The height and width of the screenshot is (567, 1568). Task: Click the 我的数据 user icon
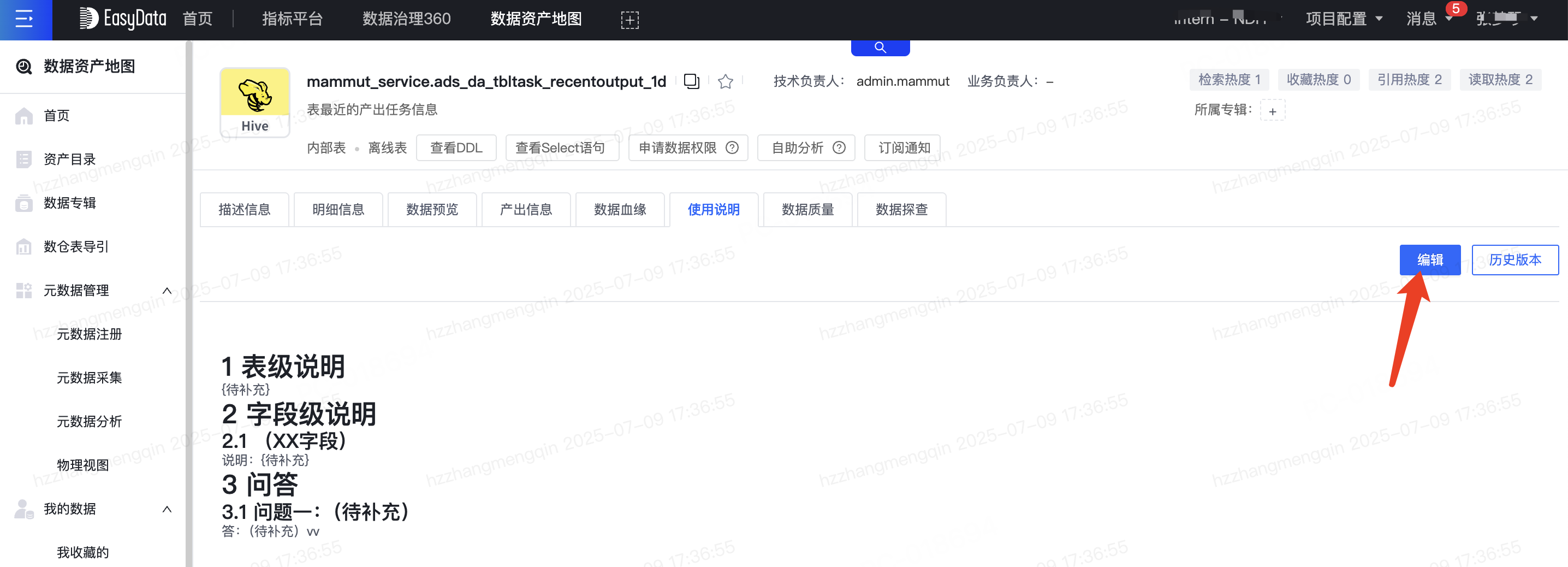click(23, 509)
